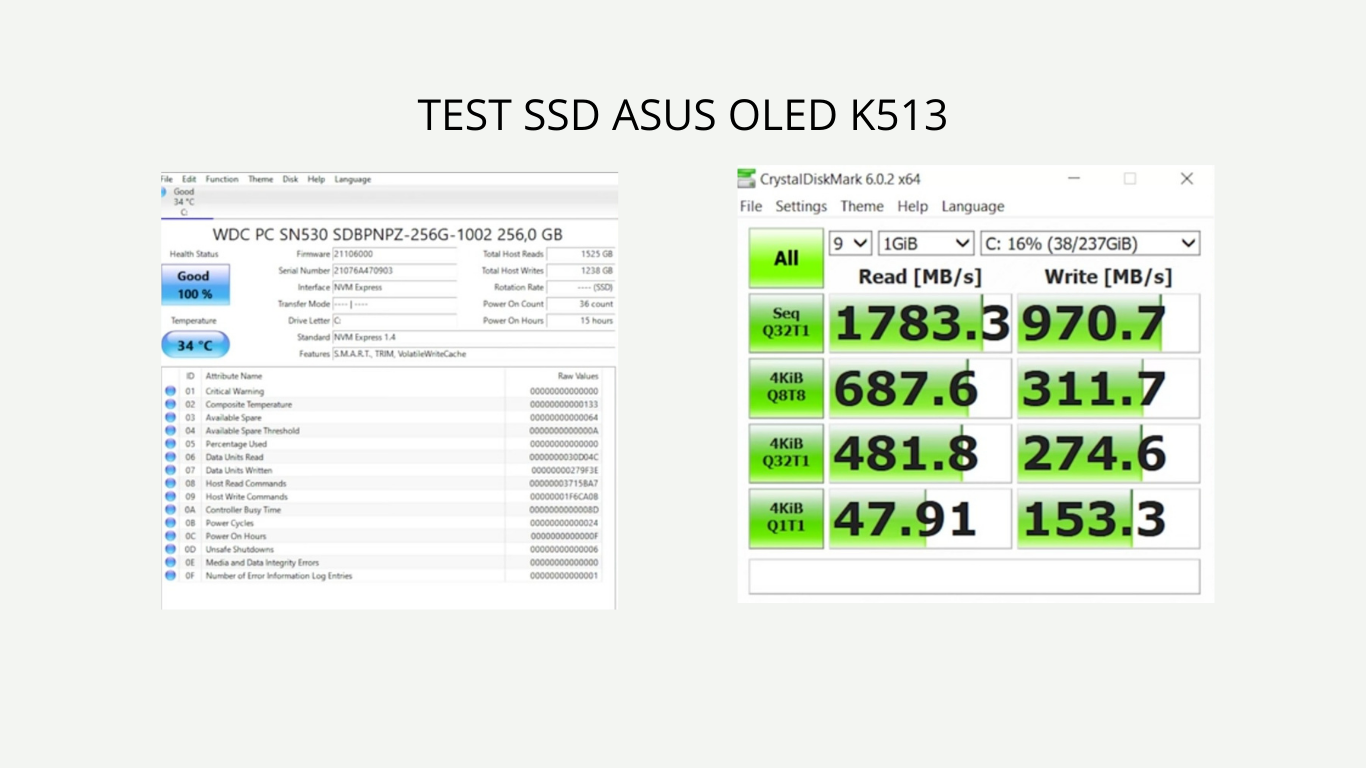Click the Good 100 % health status button
This screenshot has height=768, width=1366.
click(195, 285)
